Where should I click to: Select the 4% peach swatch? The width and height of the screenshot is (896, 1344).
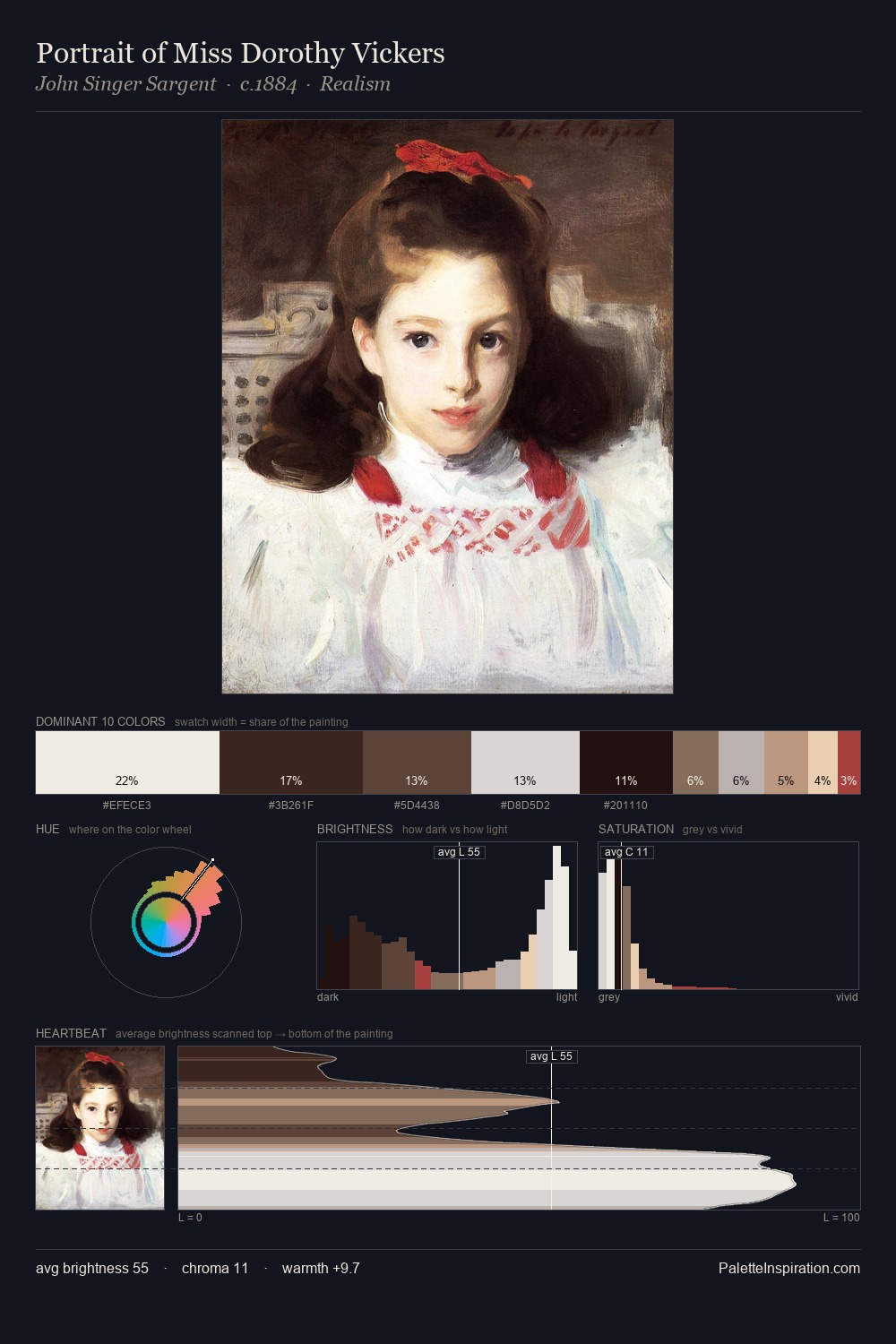pyautogui.click(x=823, y=762)
